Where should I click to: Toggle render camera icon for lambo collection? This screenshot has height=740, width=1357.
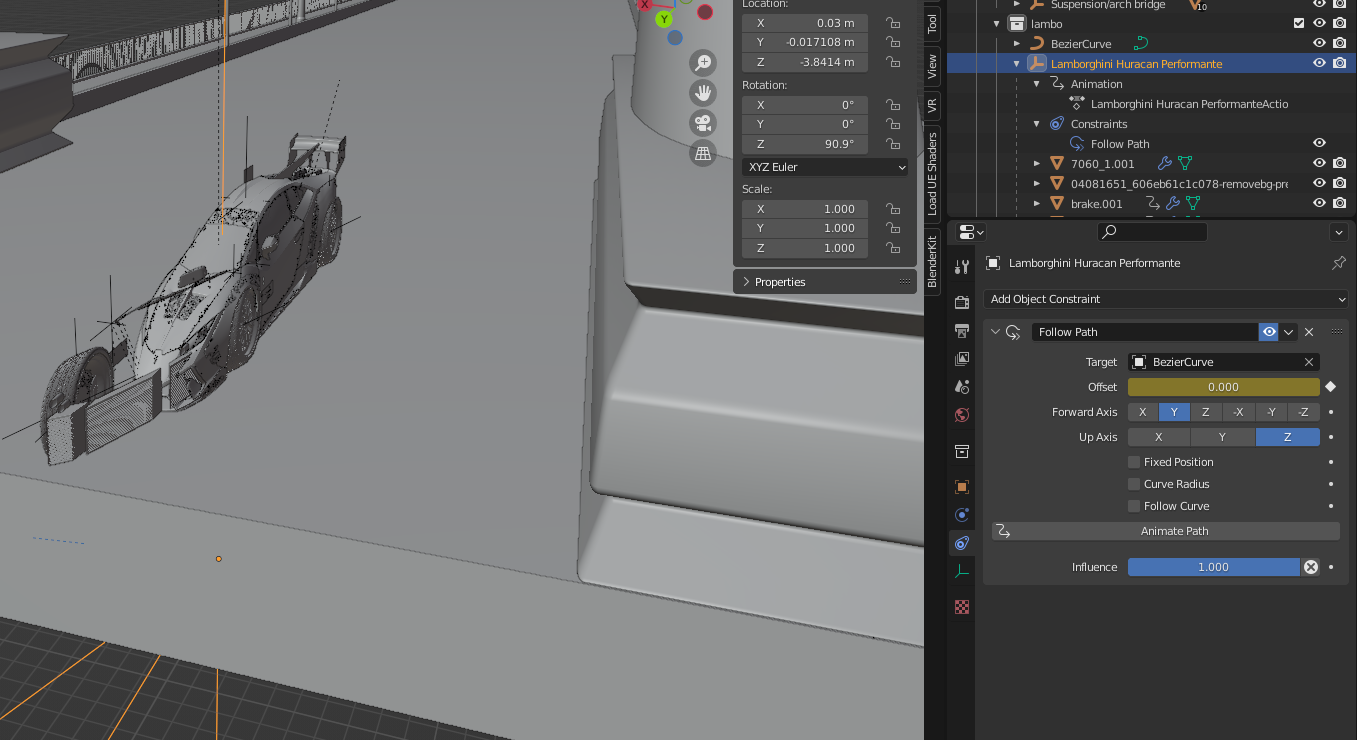(x=1339, y=23)
